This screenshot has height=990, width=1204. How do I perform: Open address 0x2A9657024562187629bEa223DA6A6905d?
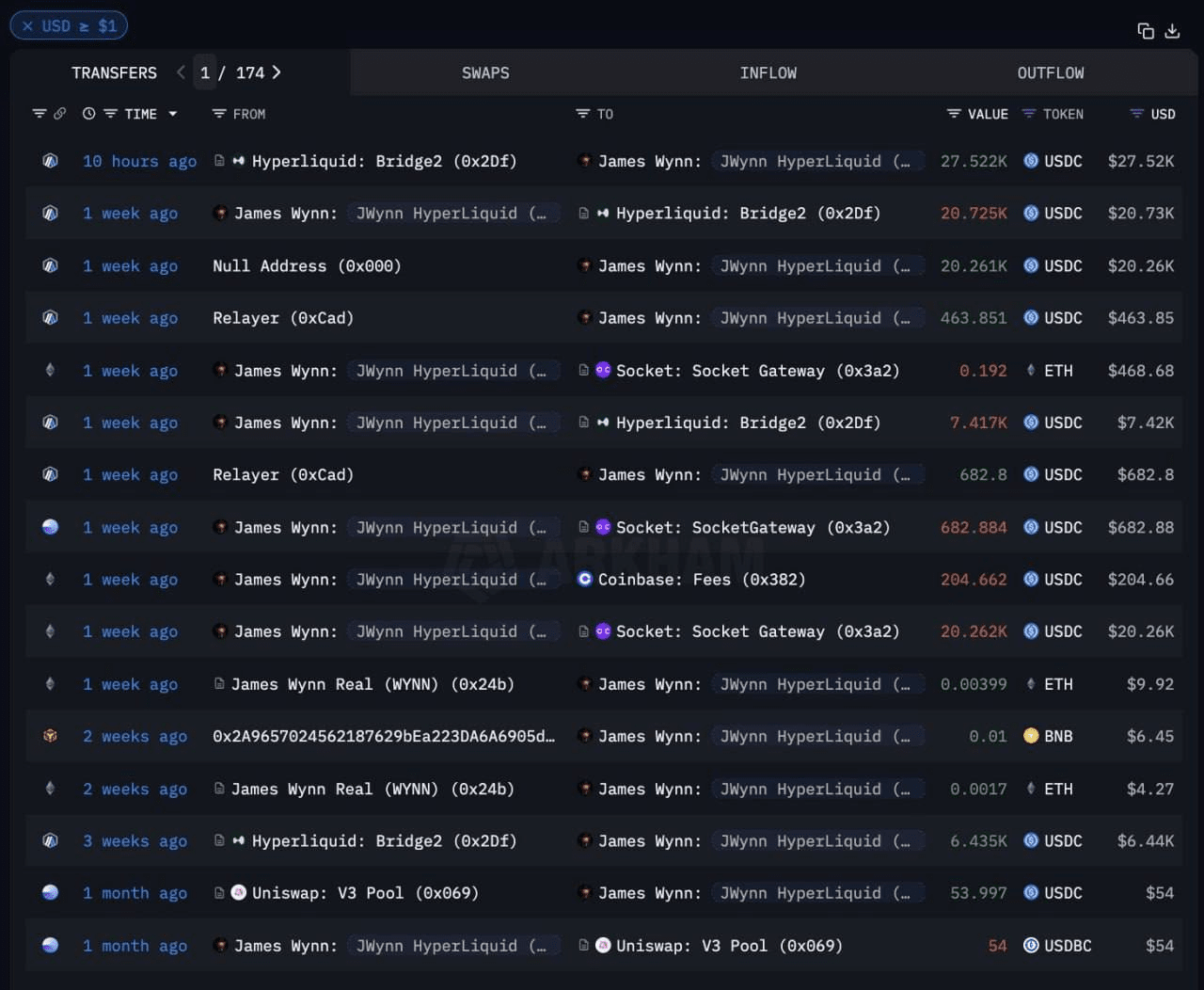click(x=384, y=736)
